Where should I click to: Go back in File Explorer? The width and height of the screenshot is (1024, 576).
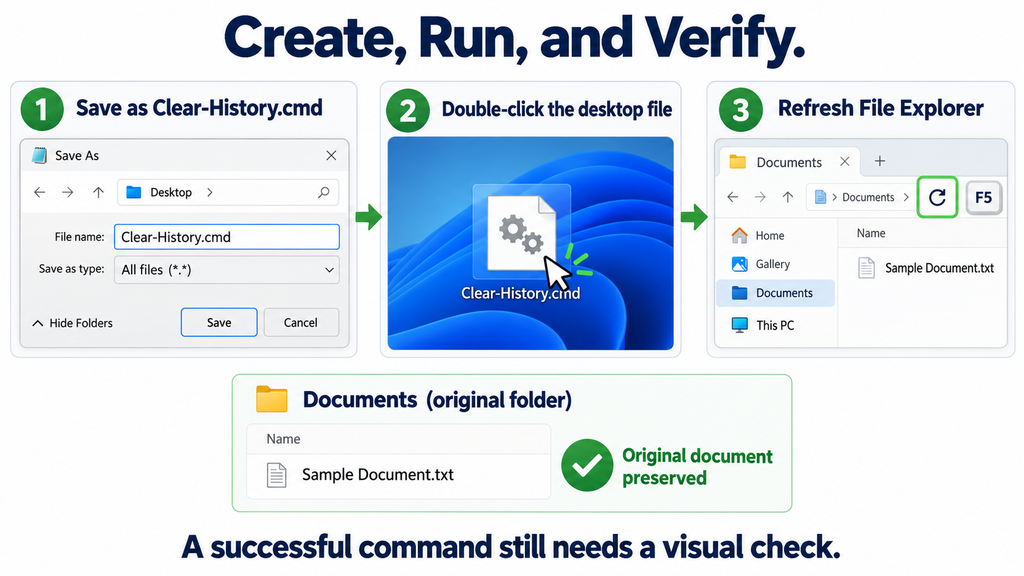733,197
